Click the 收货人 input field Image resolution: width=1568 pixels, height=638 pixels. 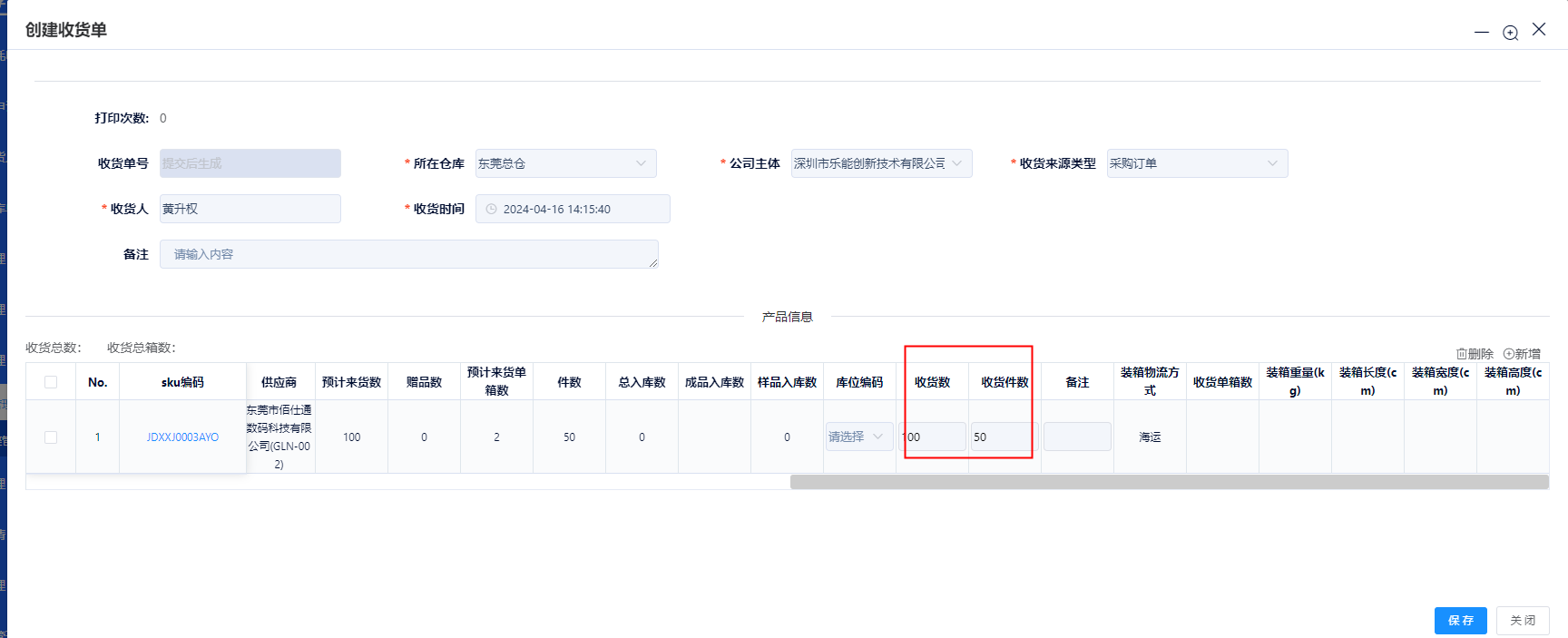click(250, 209)
